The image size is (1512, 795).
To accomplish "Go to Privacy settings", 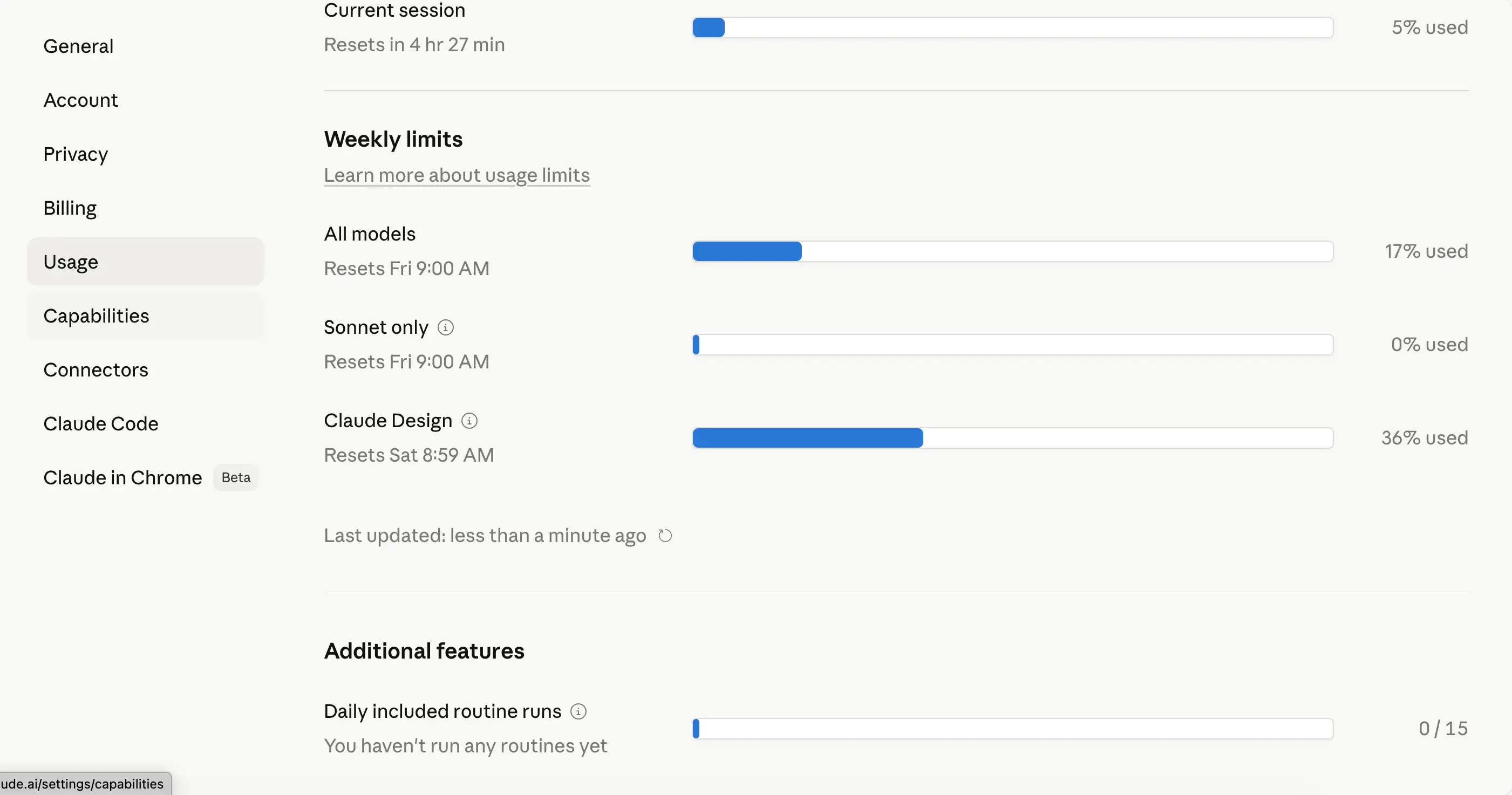I will [x=76, y=154].
